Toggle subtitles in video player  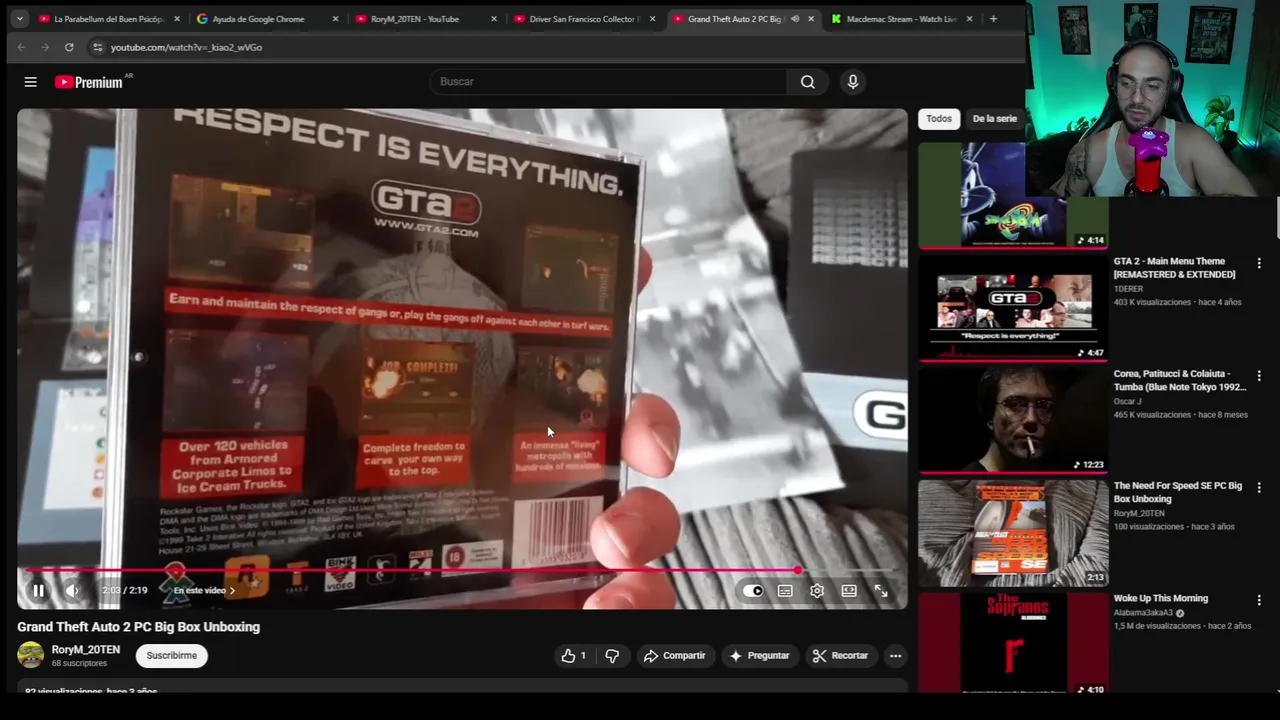785,591
